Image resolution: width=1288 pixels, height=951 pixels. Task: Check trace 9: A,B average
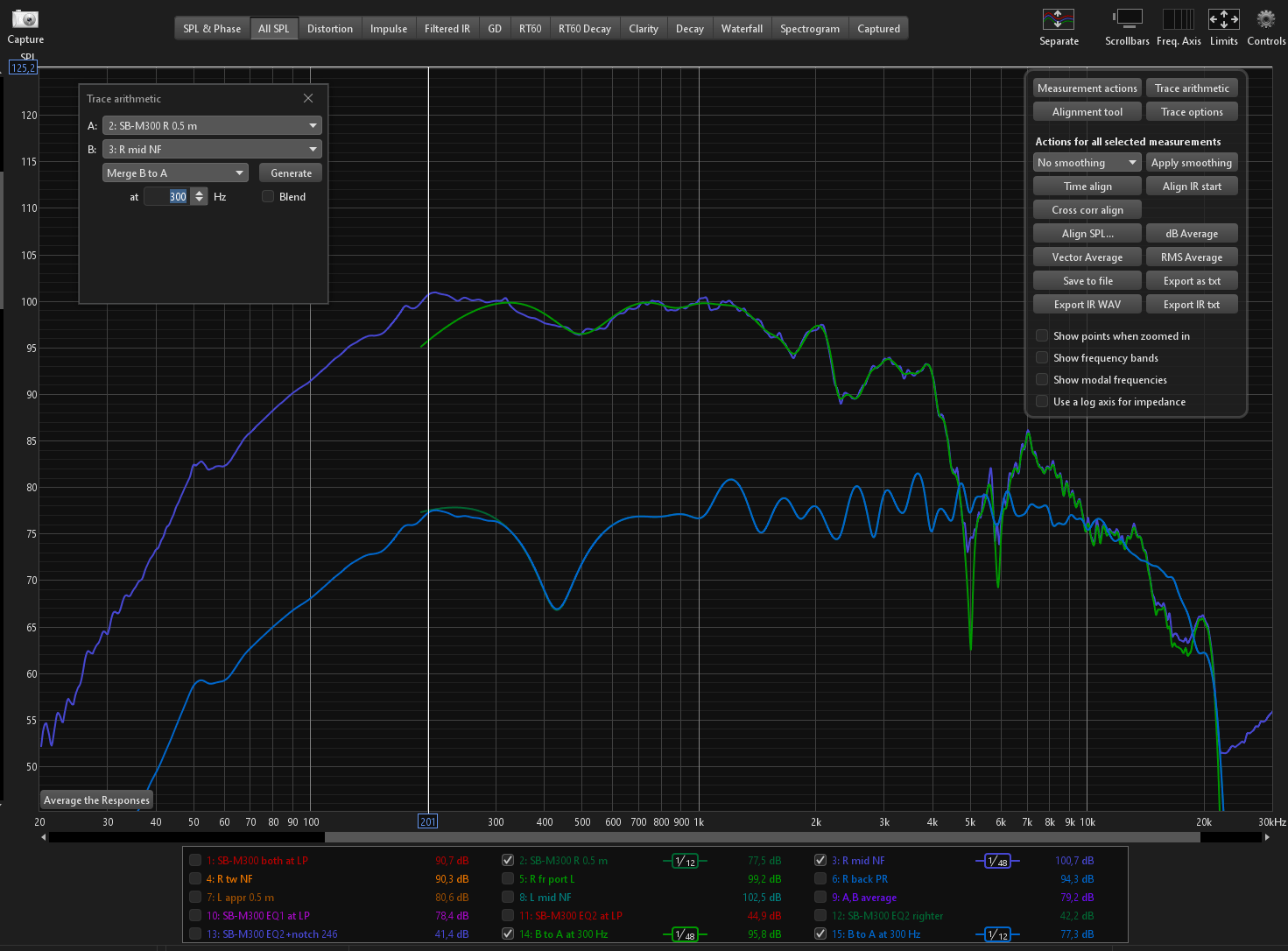click(820, 897)
